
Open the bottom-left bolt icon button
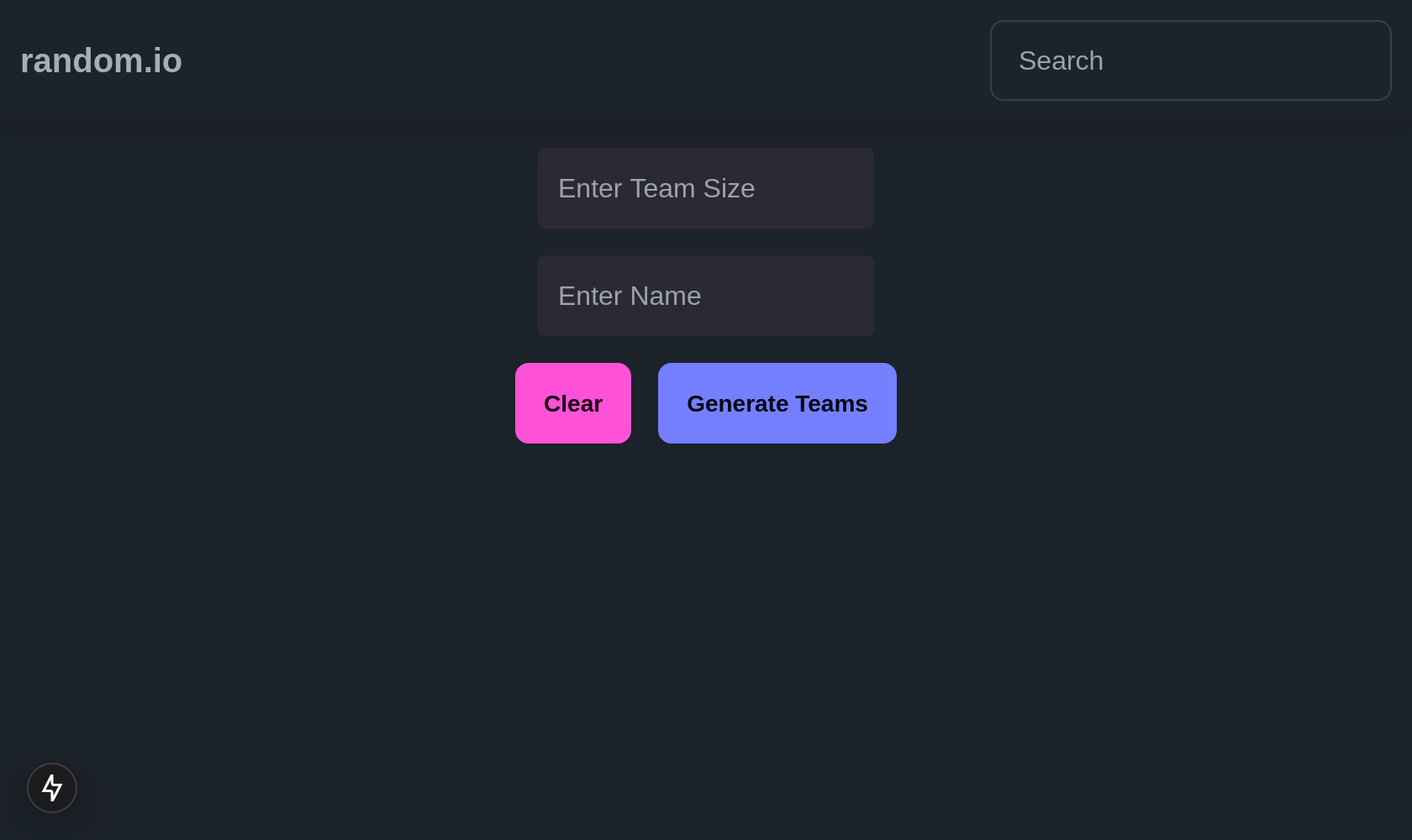point(52,788)
